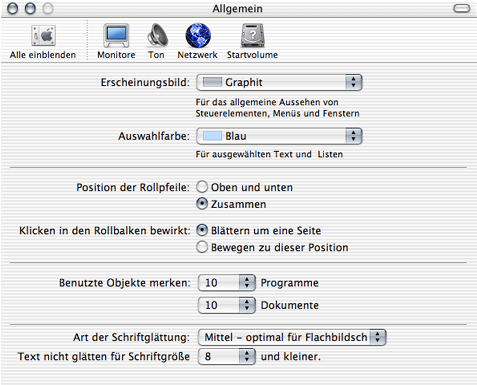Click the text 'Für ausgewählten Text und Listen'

pos(269,154)
